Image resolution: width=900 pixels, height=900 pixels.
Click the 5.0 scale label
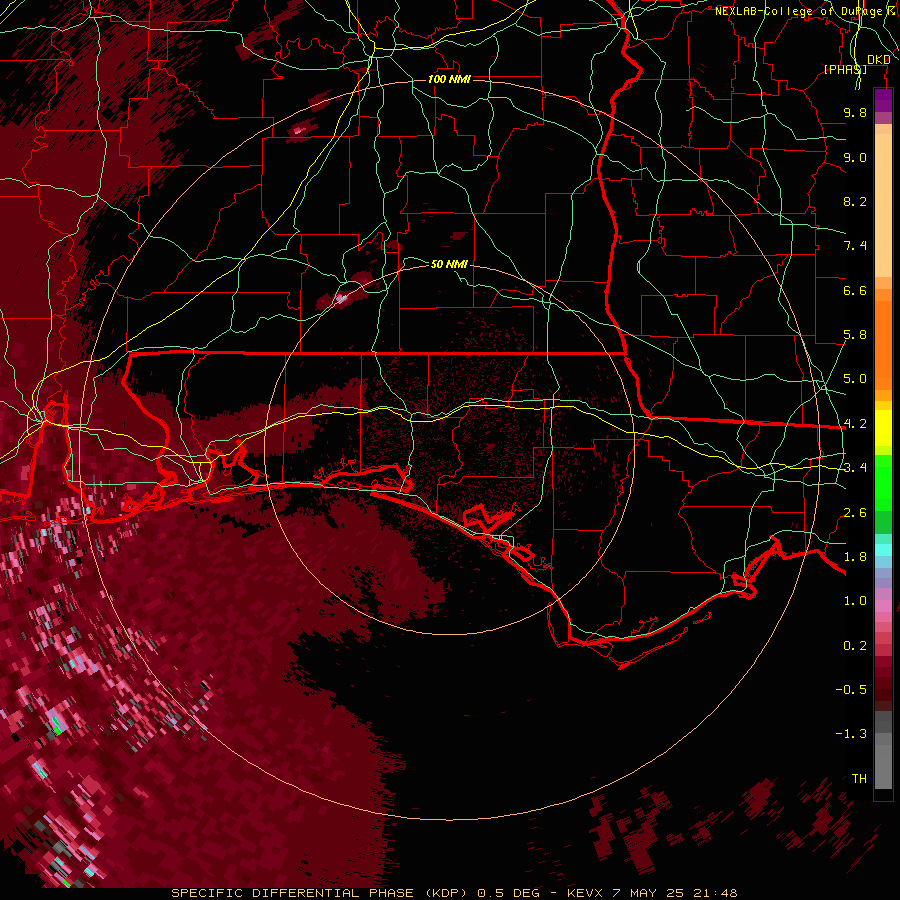tap(855, 379)
